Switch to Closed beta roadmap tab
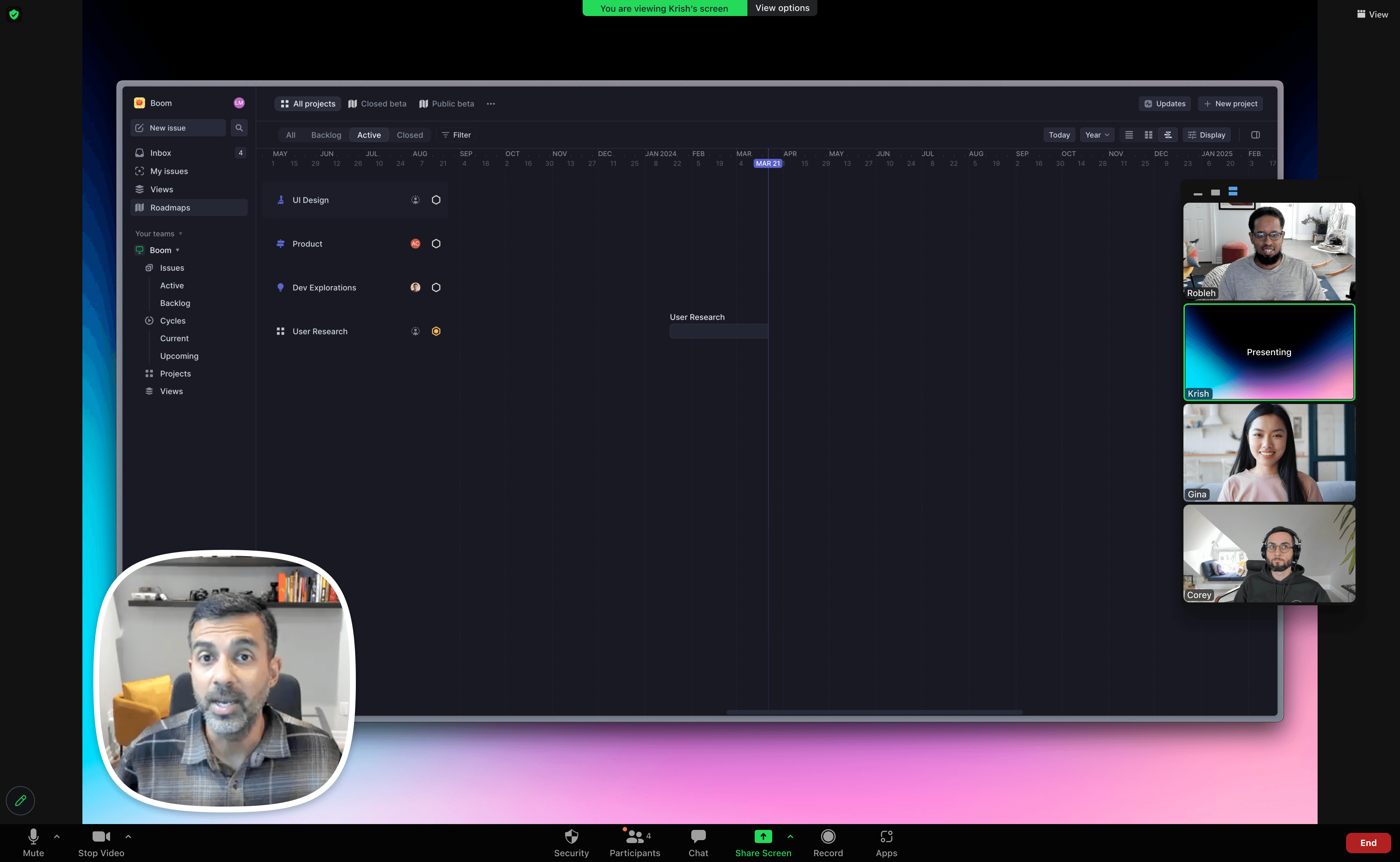The width and height of the screenshot is (1400, 862). pyautogui.click(x=377, y=104)
